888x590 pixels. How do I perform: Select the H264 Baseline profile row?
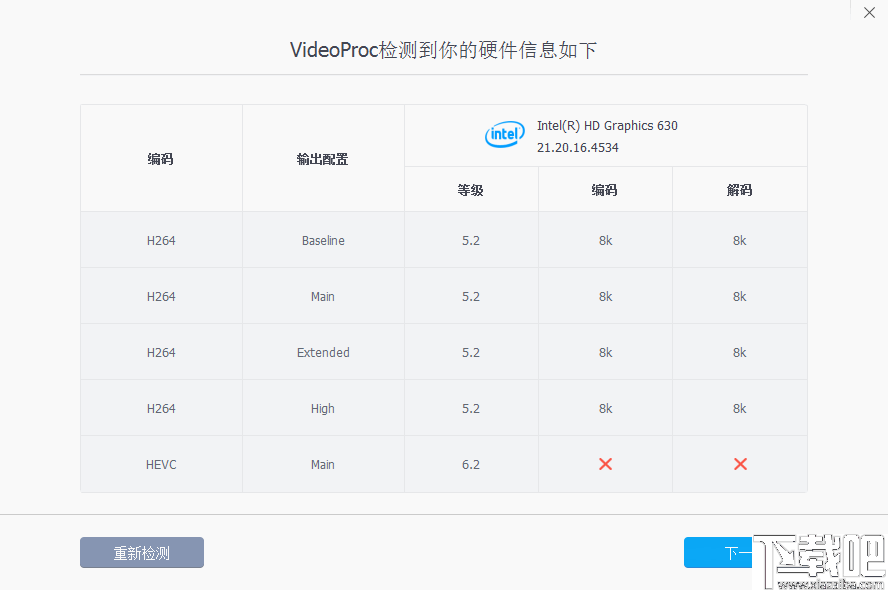click(322, 240)
